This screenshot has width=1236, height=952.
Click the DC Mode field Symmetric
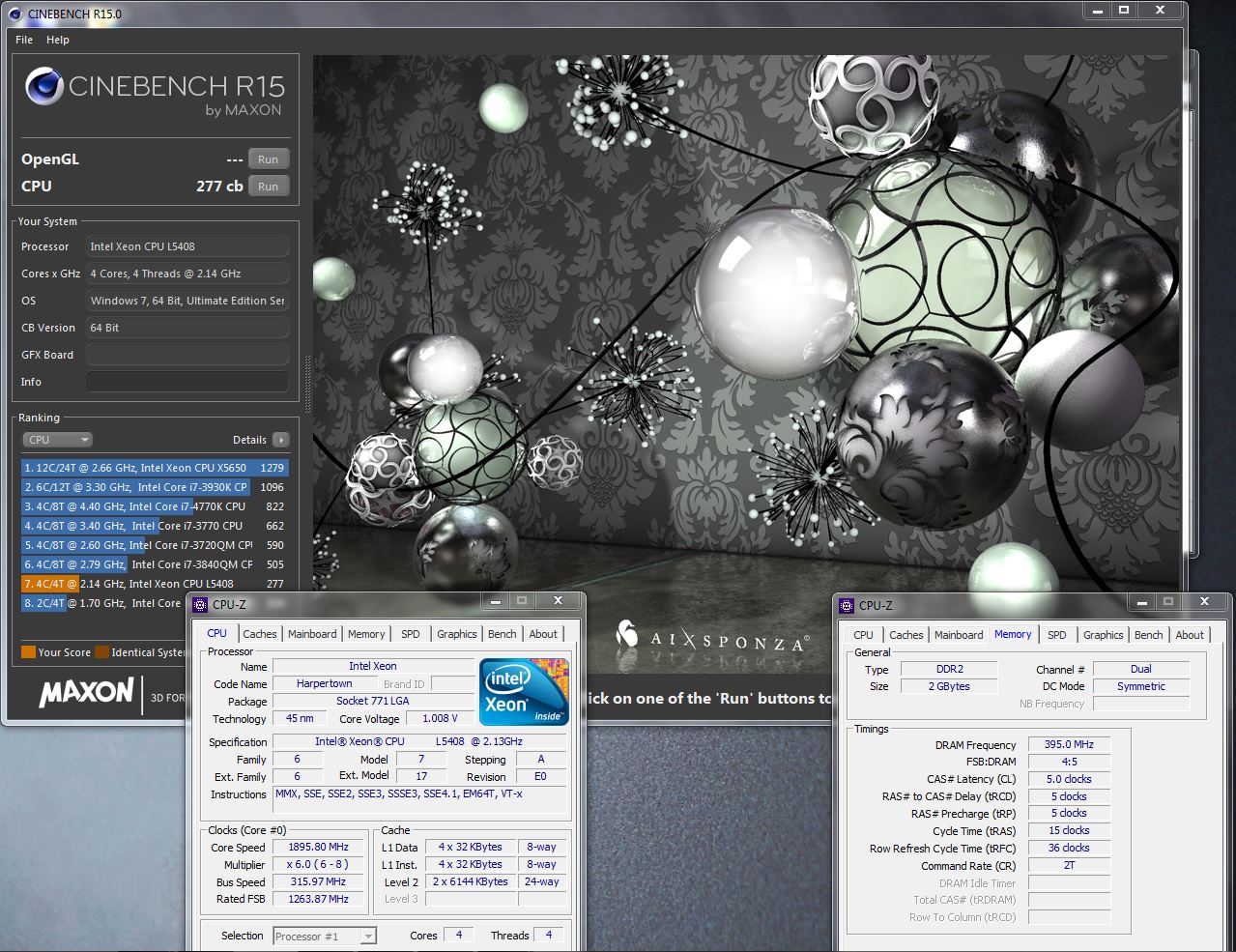coord(1141,686)
